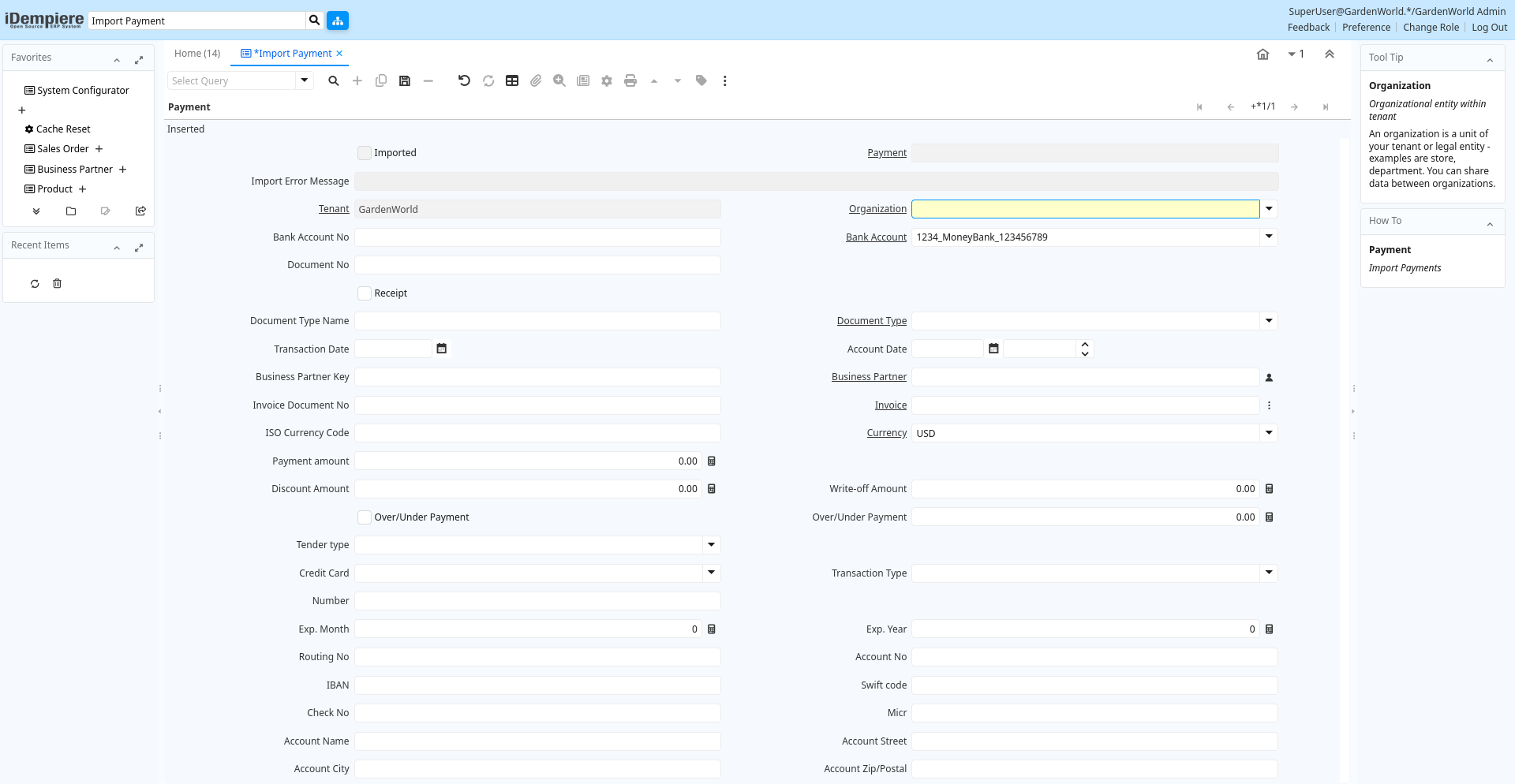Screen dimensions: 1515x784
Task: Click the Save record toolbar icon
Action: (405, 80)
